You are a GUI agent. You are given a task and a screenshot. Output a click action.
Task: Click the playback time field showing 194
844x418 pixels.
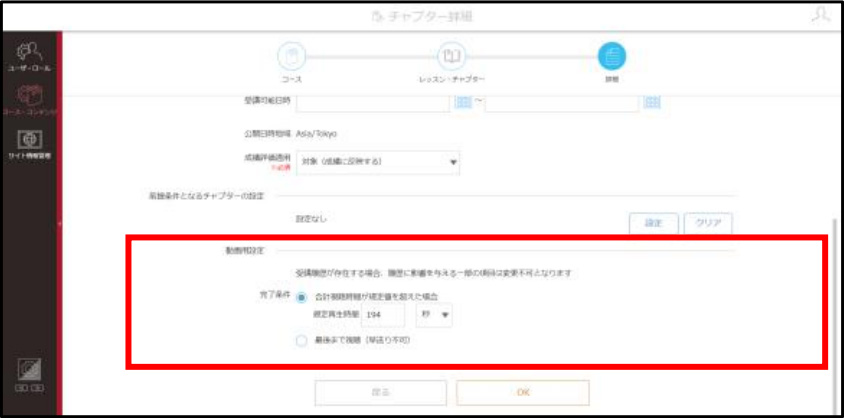coord(383,315)
